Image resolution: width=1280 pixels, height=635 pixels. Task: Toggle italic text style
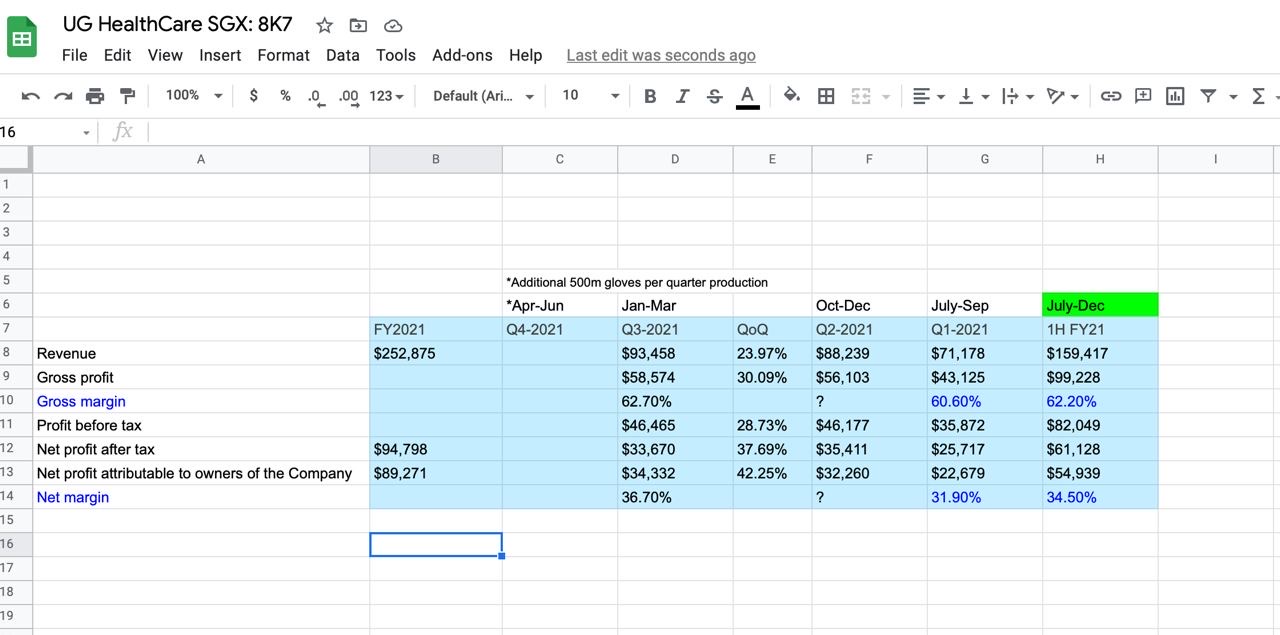click(682, 96)
